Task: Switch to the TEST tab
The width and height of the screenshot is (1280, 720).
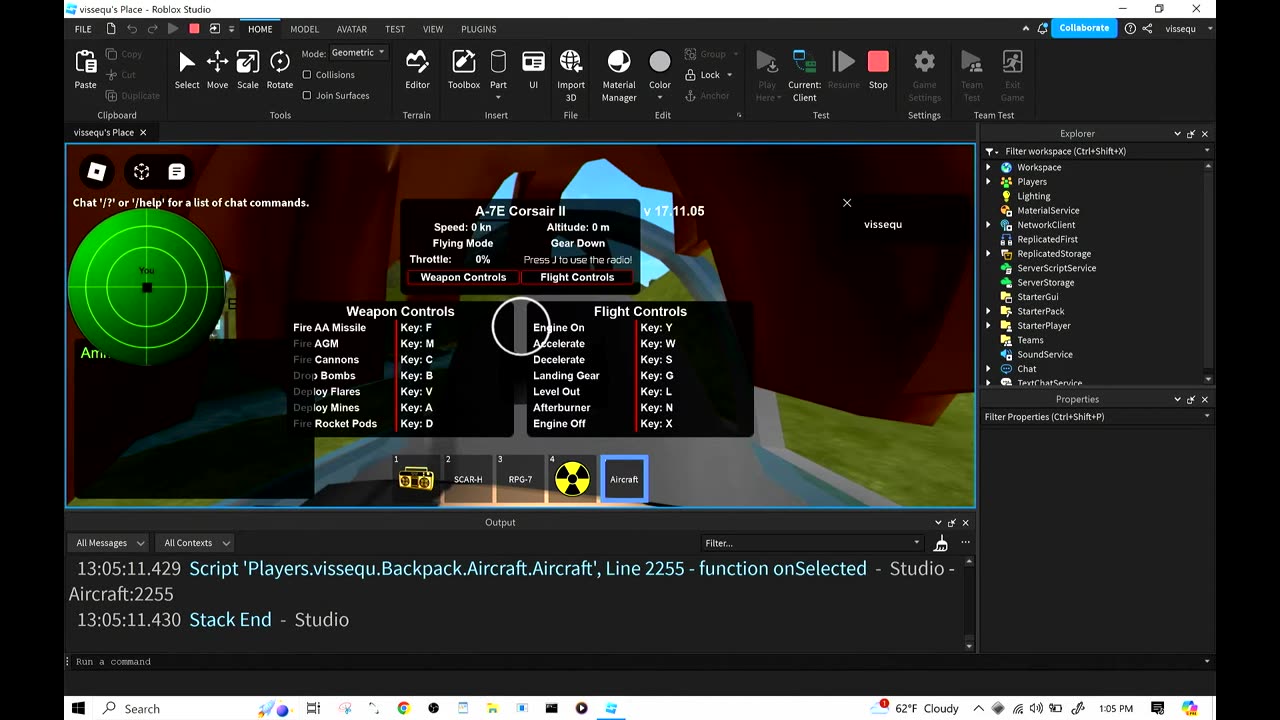Action: pyautogui.click(x=395, y=29)
